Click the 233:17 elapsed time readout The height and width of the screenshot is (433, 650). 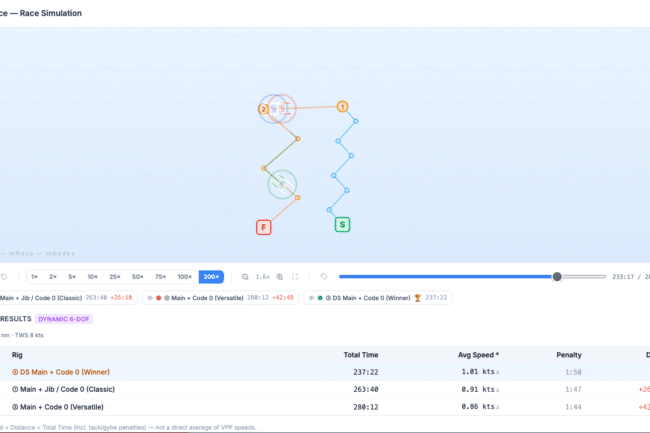[623, 277]
